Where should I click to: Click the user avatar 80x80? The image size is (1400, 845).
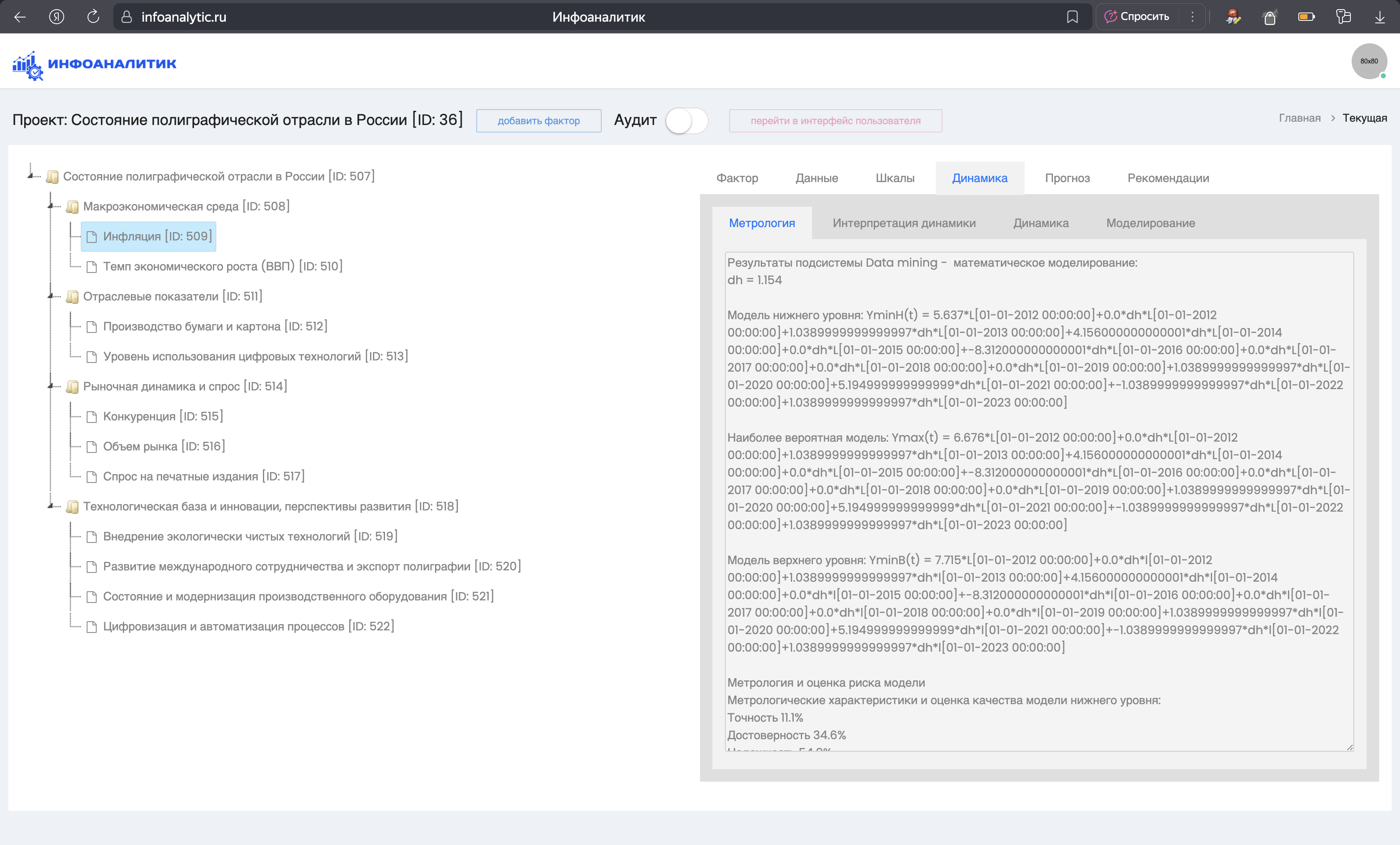pos(1368,61)
